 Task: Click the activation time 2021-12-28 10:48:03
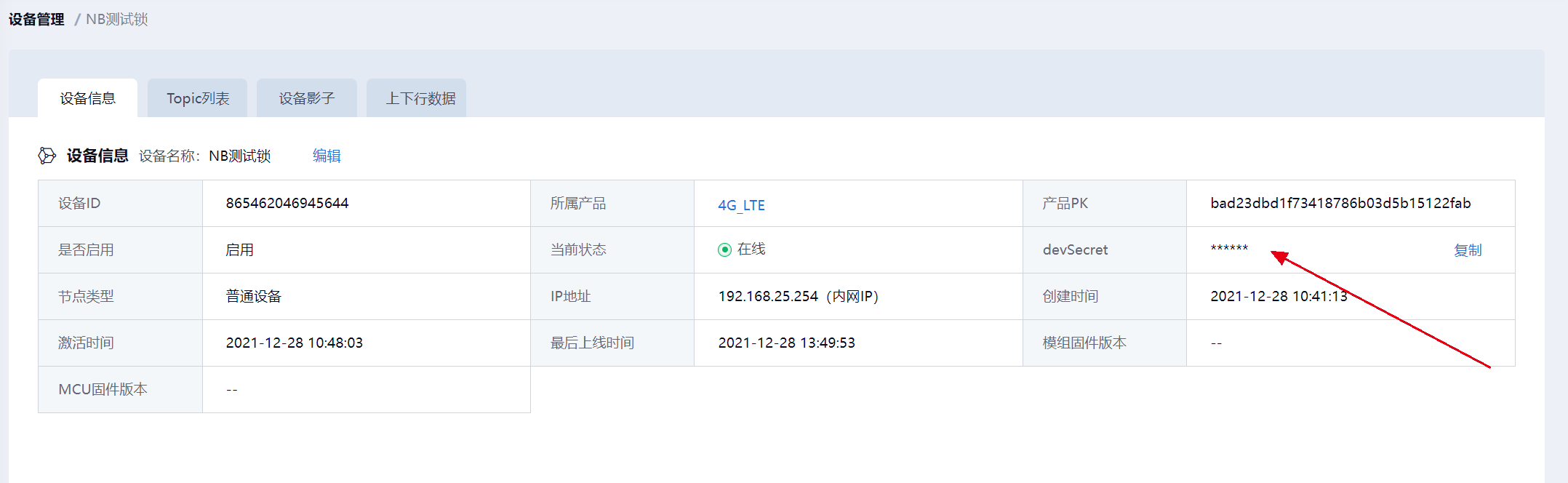(294, 343)
